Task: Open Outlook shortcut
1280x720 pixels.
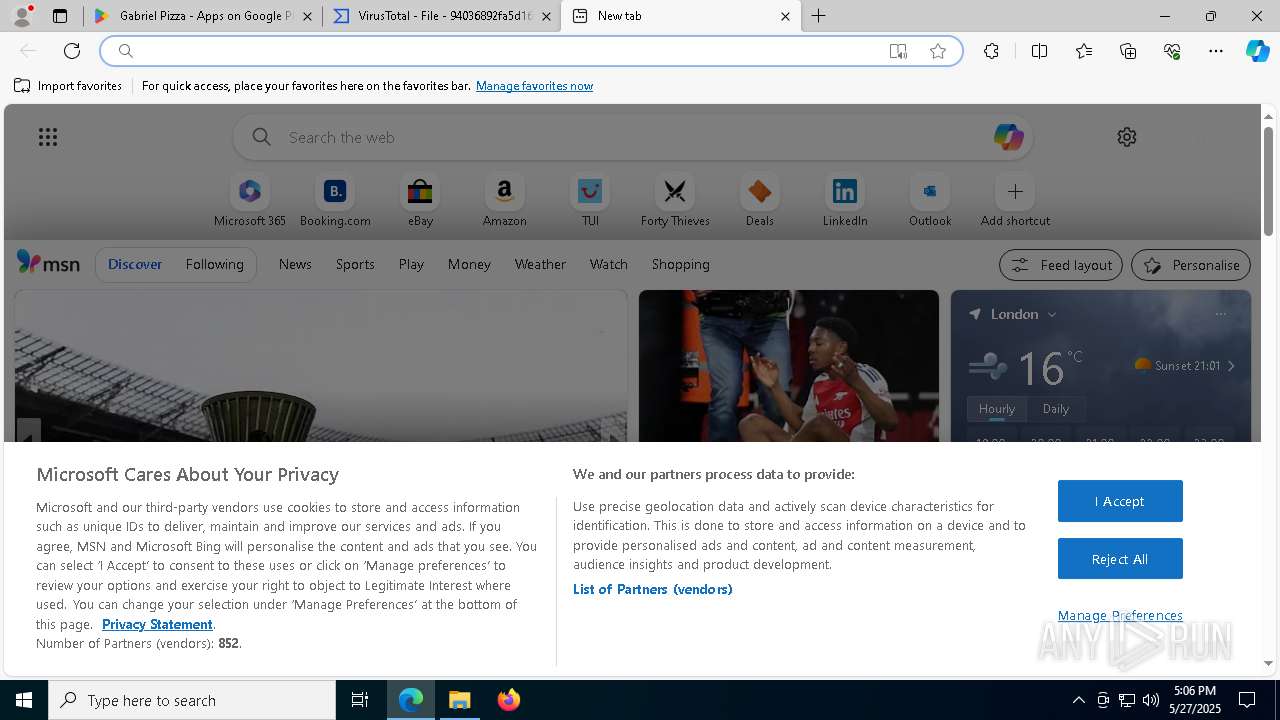Action: click(x=930, y=201)
